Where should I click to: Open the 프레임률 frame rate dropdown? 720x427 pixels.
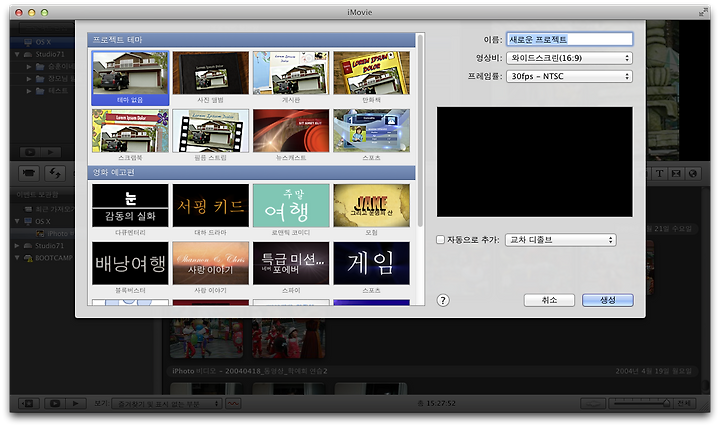tap(569, 76)
